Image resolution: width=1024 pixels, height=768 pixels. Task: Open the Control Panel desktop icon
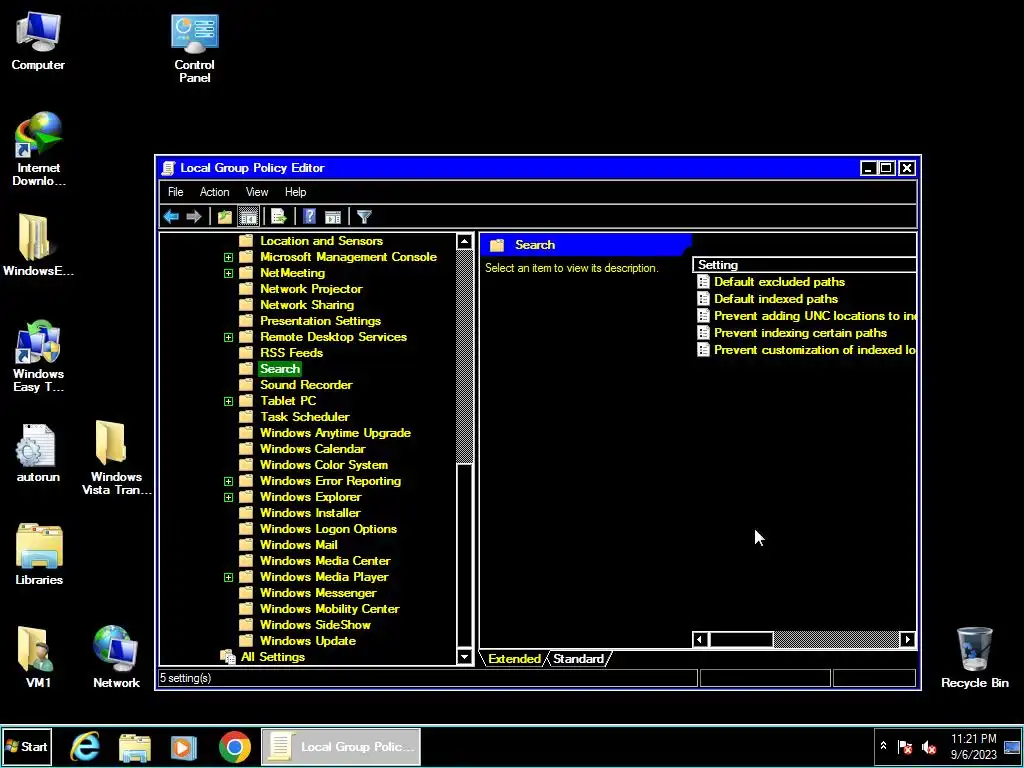tap(195, 48)
